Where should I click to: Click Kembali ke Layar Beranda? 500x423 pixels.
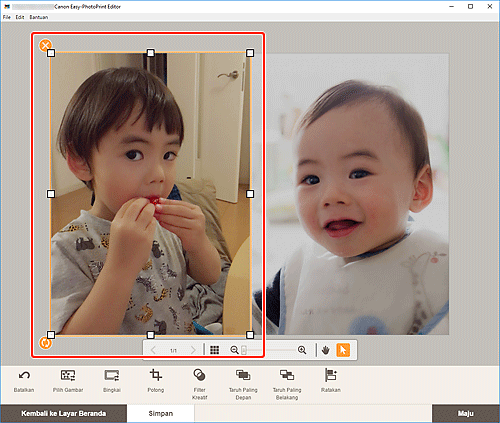click(x=63, y=414)
